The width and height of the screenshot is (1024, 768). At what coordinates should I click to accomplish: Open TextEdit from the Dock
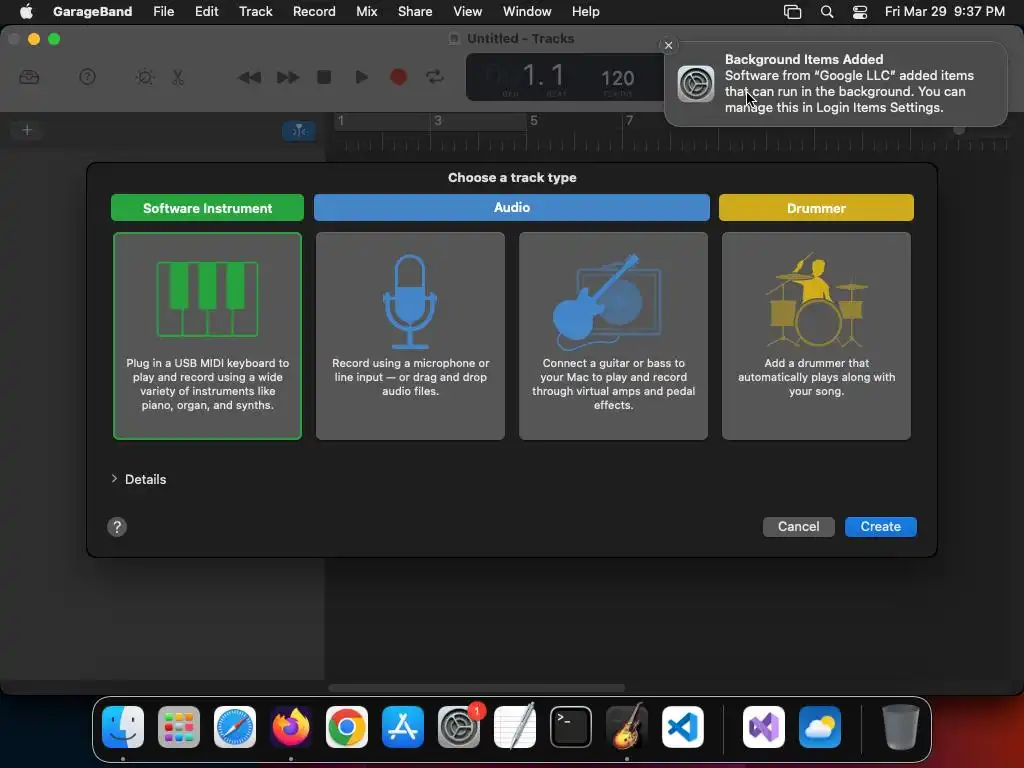[515, 727]
